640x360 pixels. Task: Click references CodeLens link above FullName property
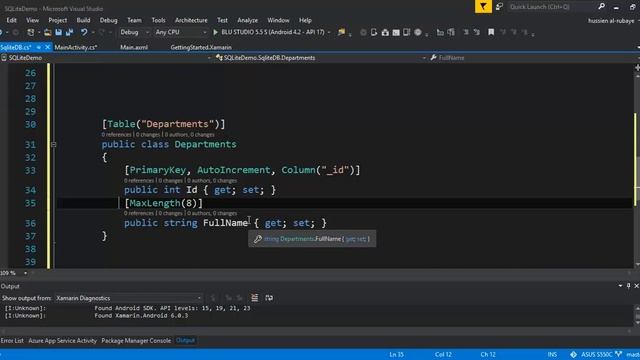point(139,213)
